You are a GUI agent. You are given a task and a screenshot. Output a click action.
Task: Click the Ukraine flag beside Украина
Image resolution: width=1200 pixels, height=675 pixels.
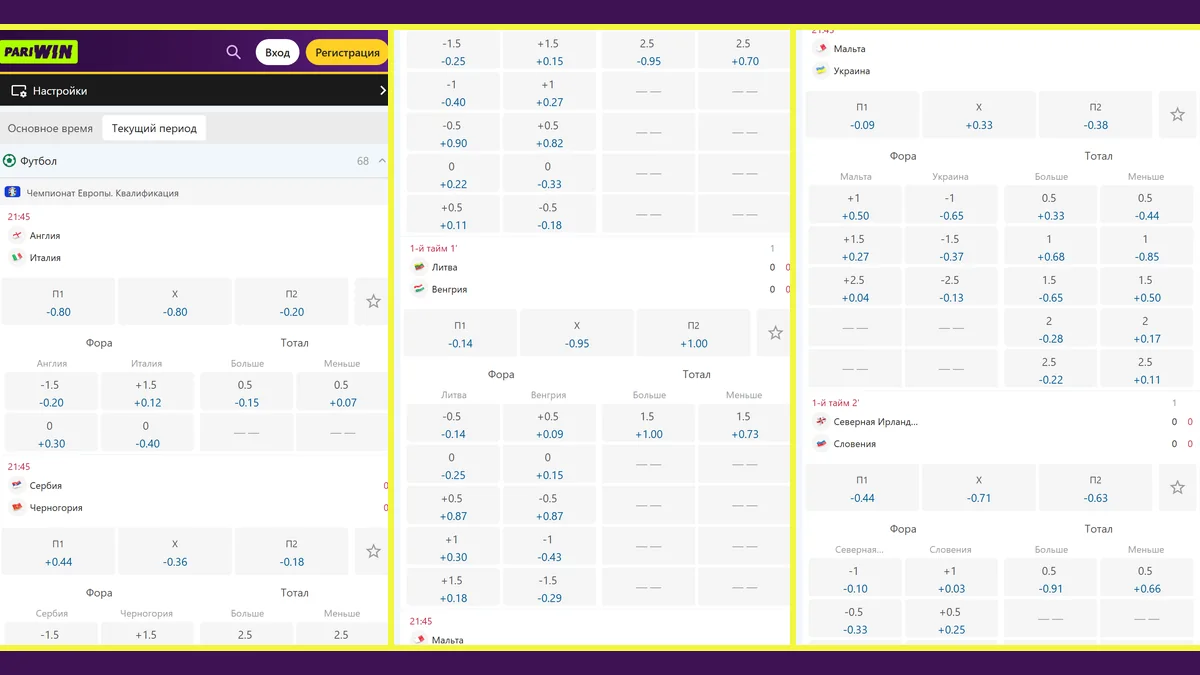pyautogui.click(x=822, y=71)
